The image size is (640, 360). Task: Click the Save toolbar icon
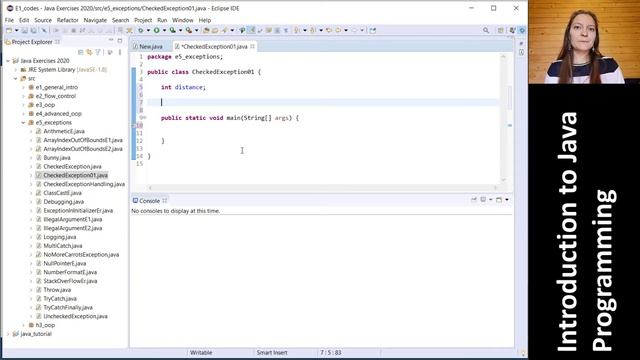pos(24,30)
